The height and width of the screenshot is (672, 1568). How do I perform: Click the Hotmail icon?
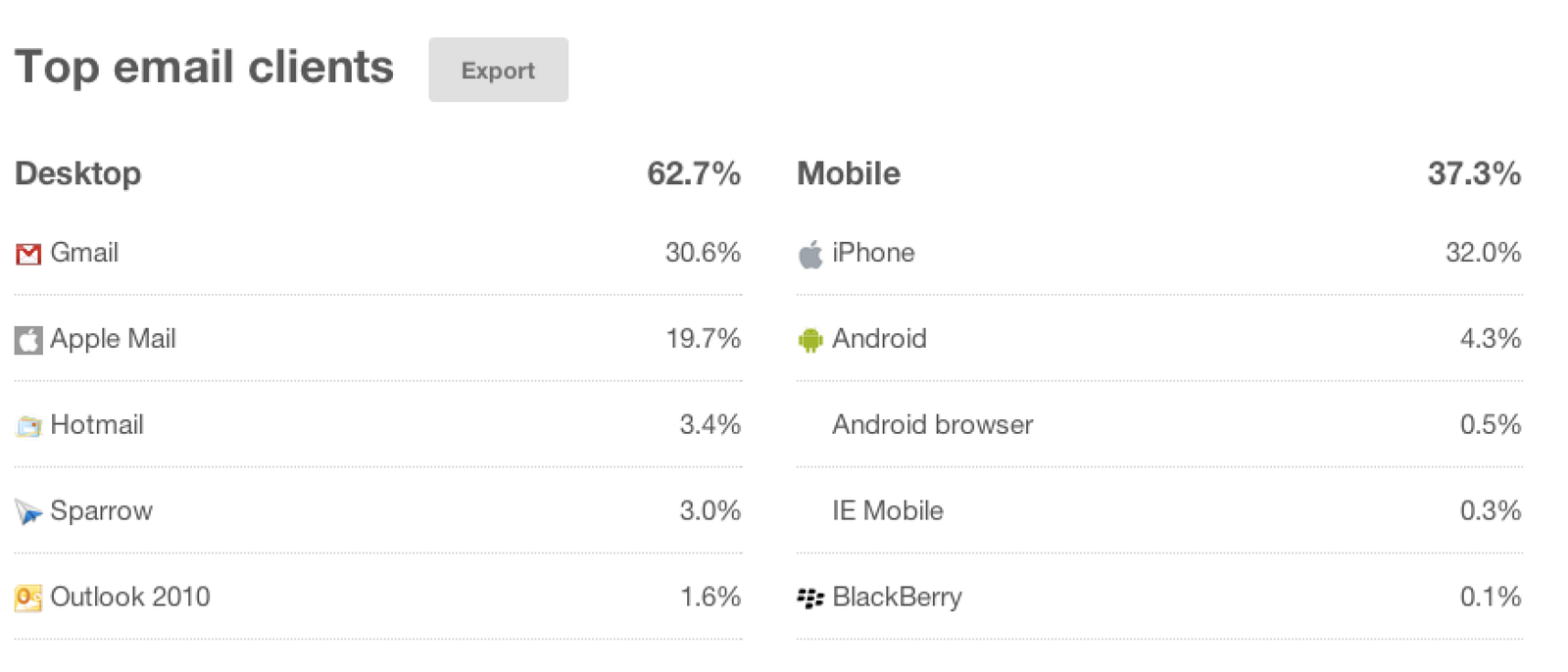tap(28, 426)
